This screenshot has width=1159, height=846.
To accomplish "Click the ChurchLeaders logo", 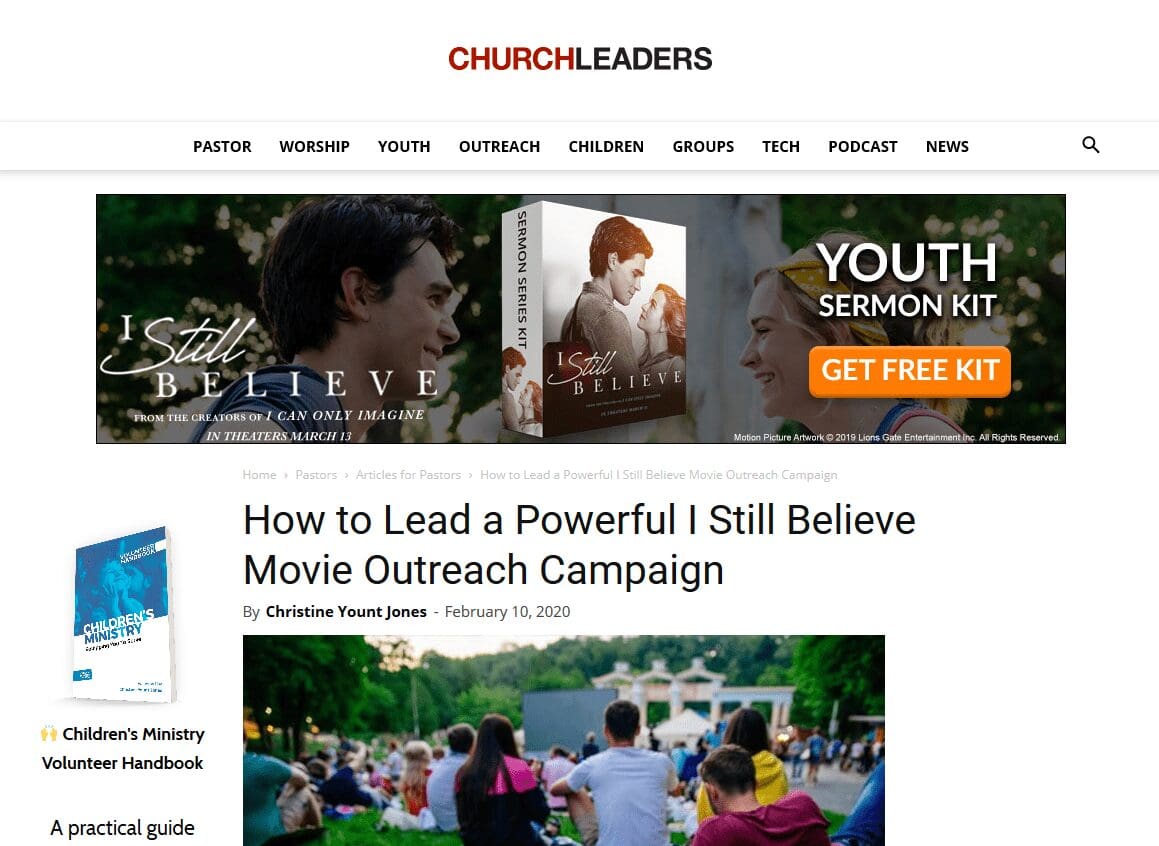I will click(x=580, y=59).
